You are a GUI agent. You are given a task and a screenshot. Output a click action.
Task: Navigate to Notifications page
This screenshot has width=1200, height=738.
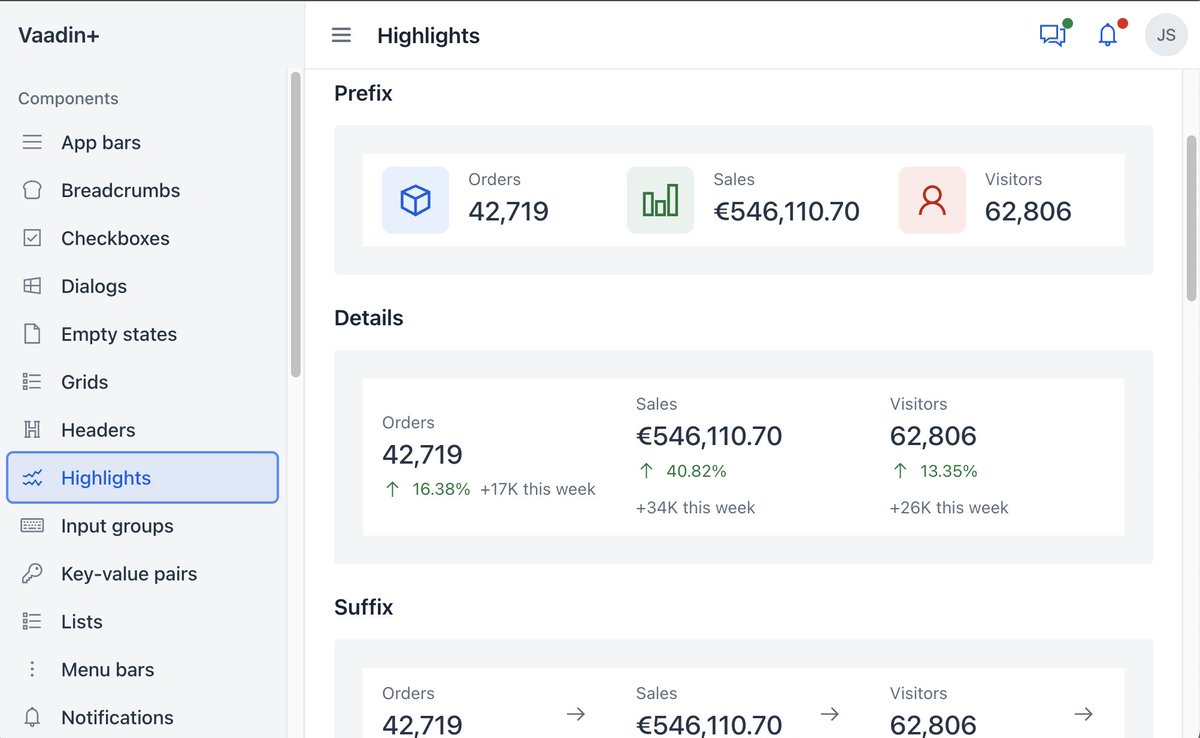coord(142,718)
